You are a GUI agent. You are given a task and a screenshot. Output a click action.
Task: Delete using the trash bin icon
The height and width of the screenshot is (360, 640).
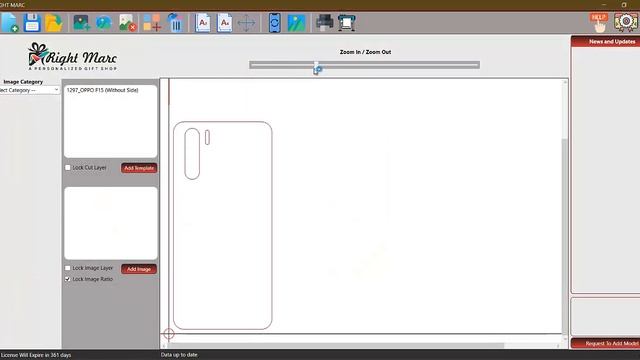tap(175, 22)
